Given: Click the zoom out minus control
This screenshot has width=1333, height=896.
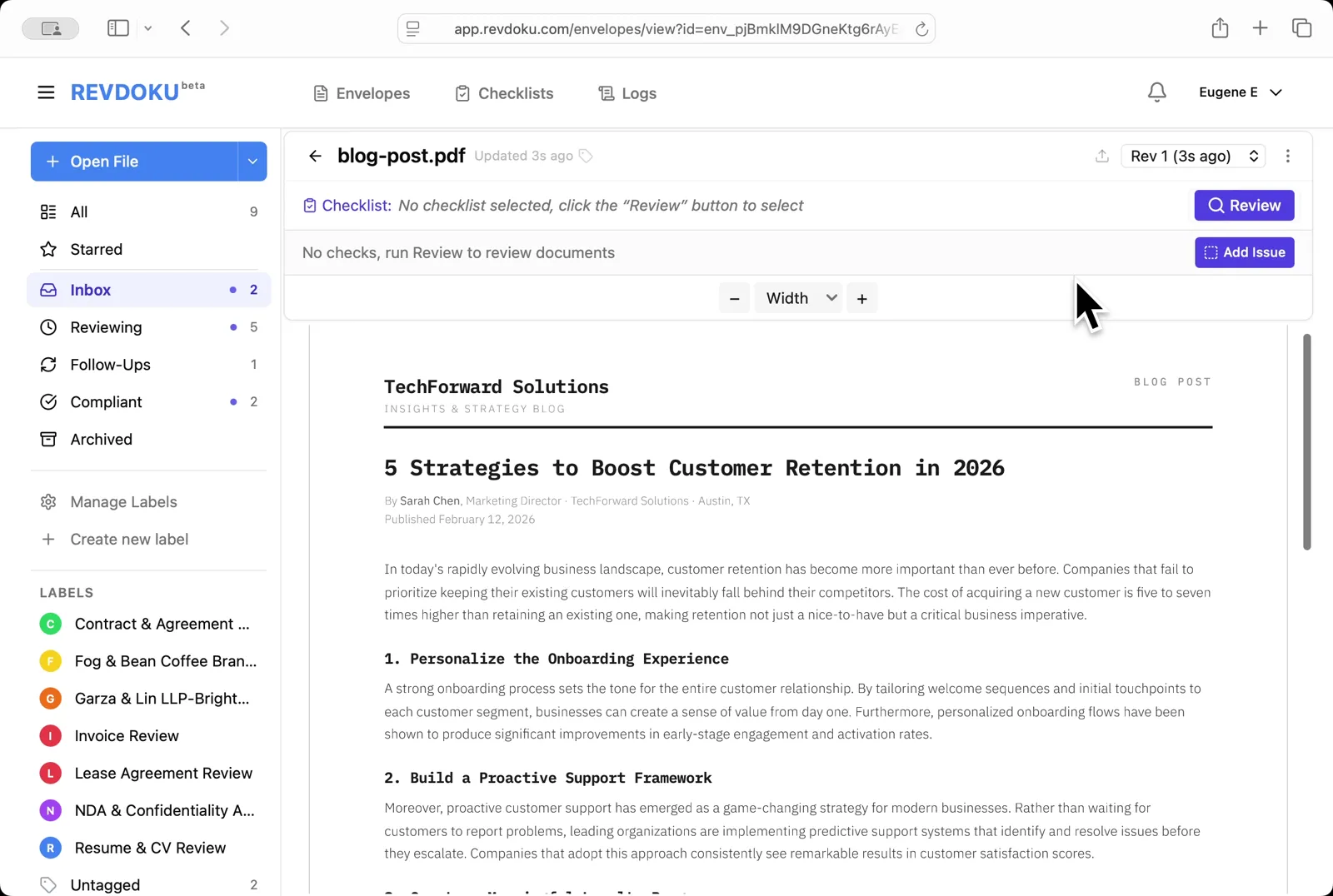Looking at the screenshot, I should [734, 297].
